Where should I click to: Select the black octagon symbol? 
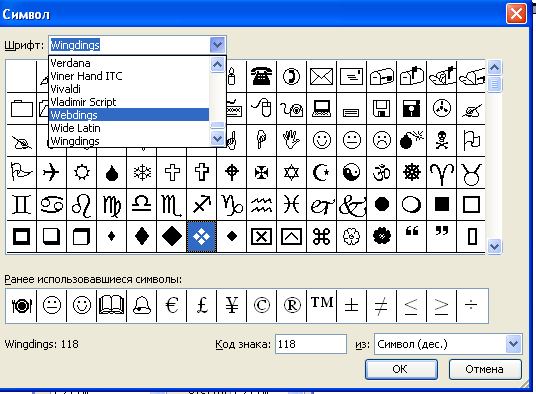381,204
